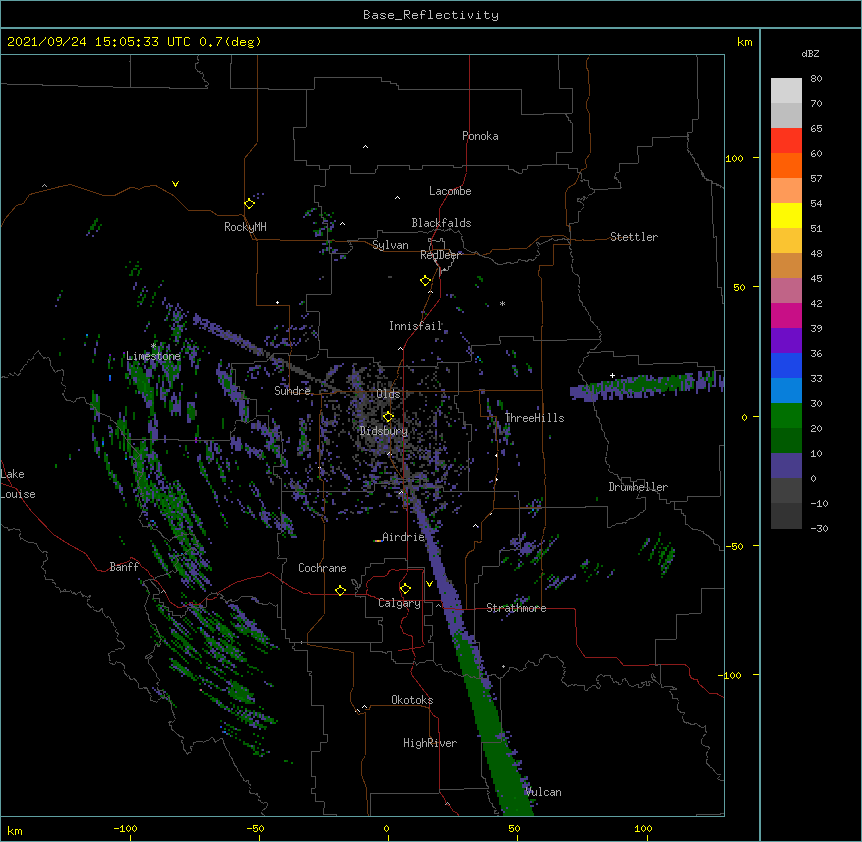The image size is (862, 842).
Task: Click the Blackfalds city label
Action: (x=441, y=223)
